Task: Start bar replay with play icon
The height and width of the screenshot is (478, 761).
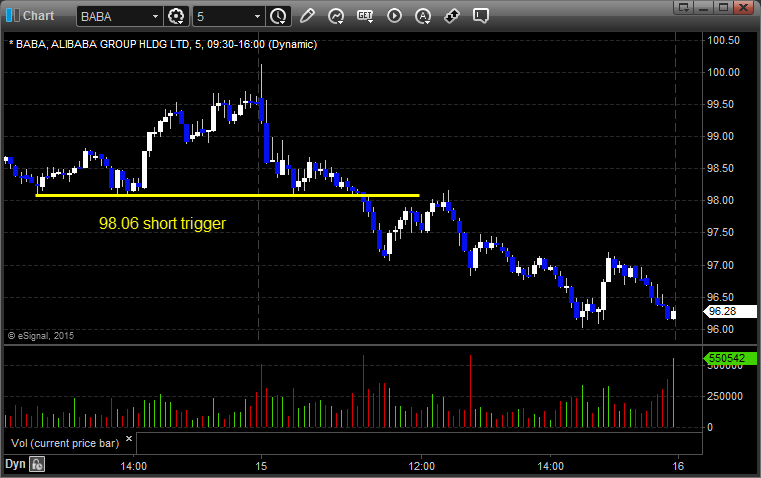Action: pos(394,16)
